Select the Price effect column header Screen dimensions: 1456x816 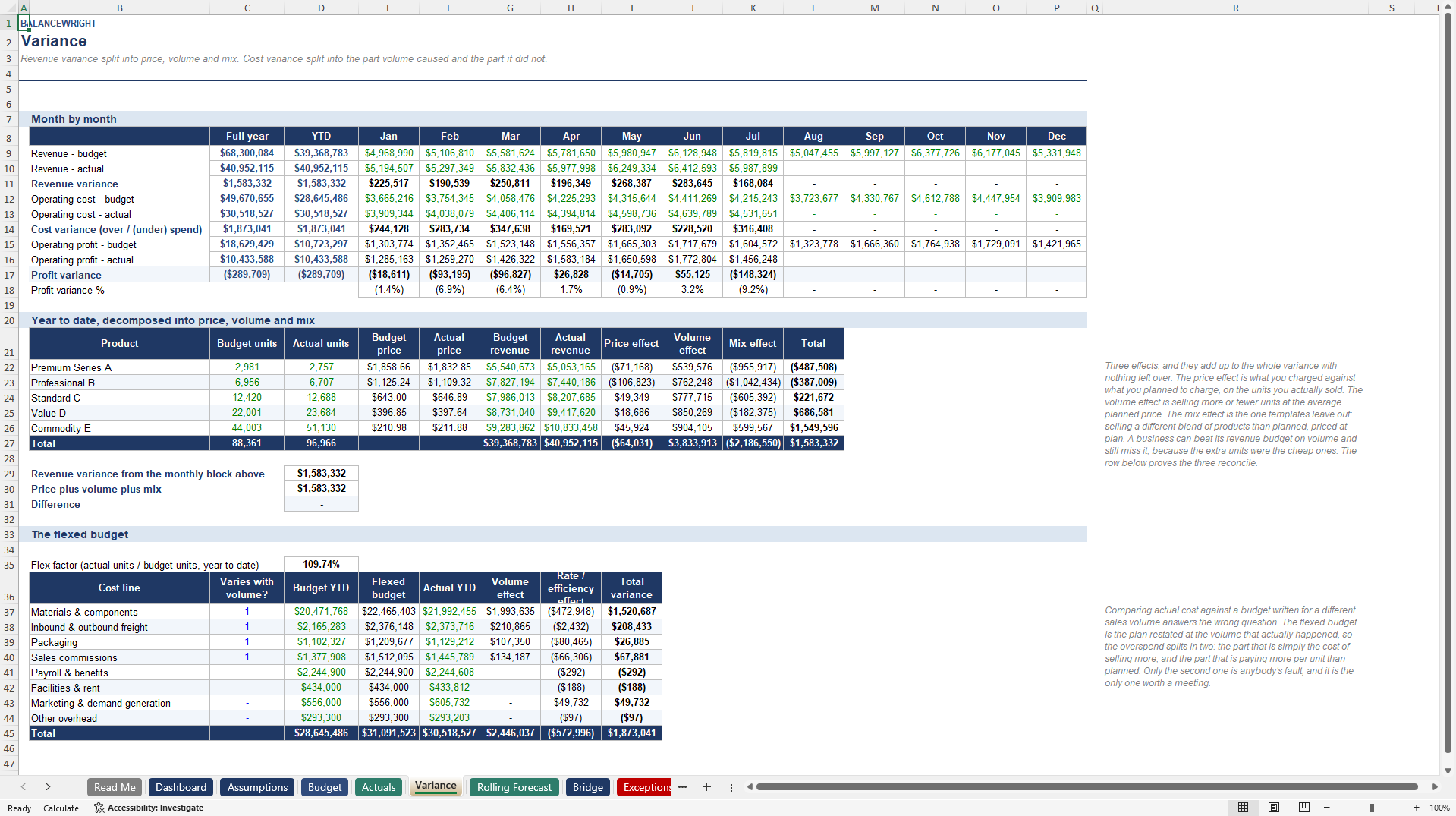(631, 344)
